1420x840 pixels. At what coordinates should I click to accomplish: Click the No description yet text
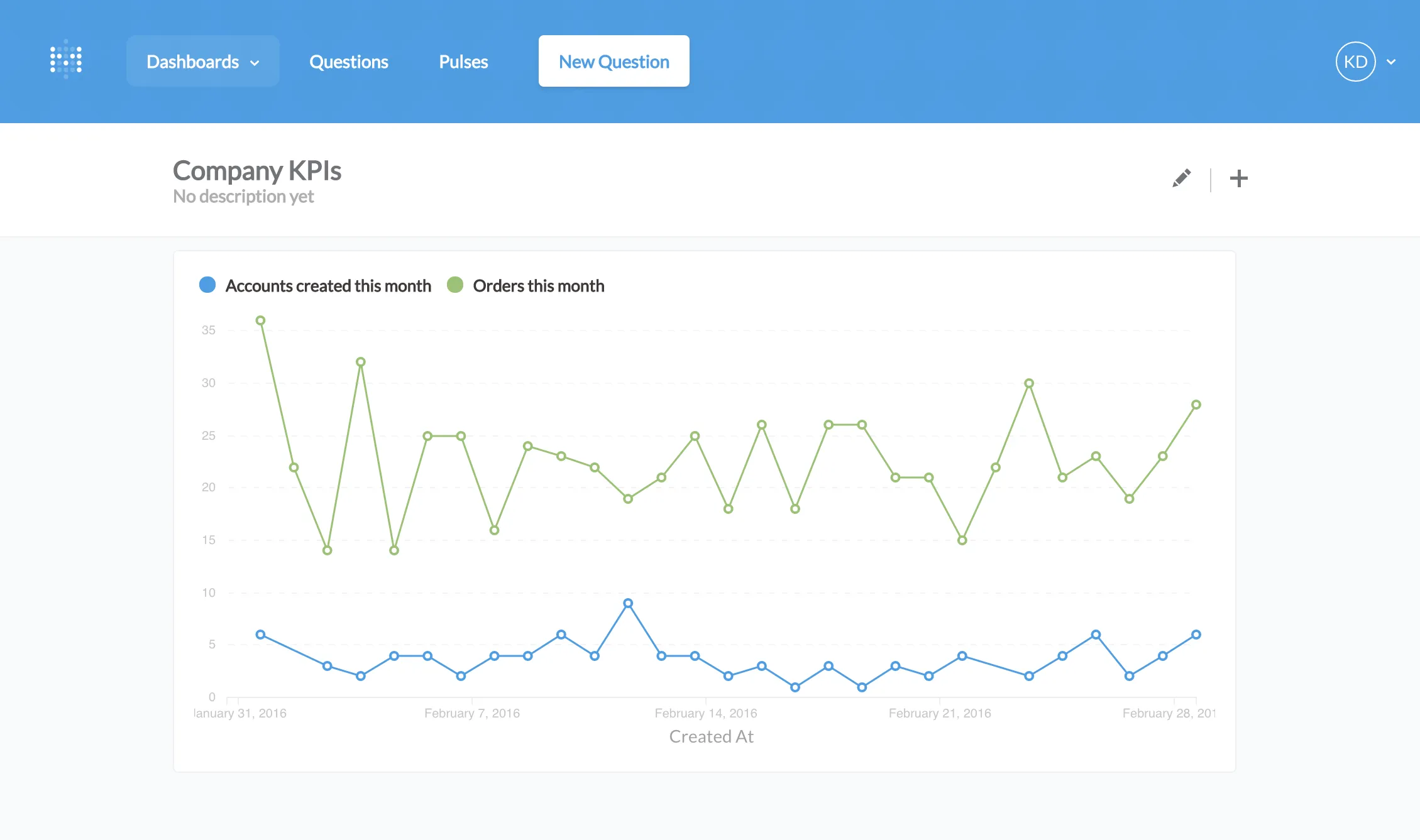[x=243, y=197]
